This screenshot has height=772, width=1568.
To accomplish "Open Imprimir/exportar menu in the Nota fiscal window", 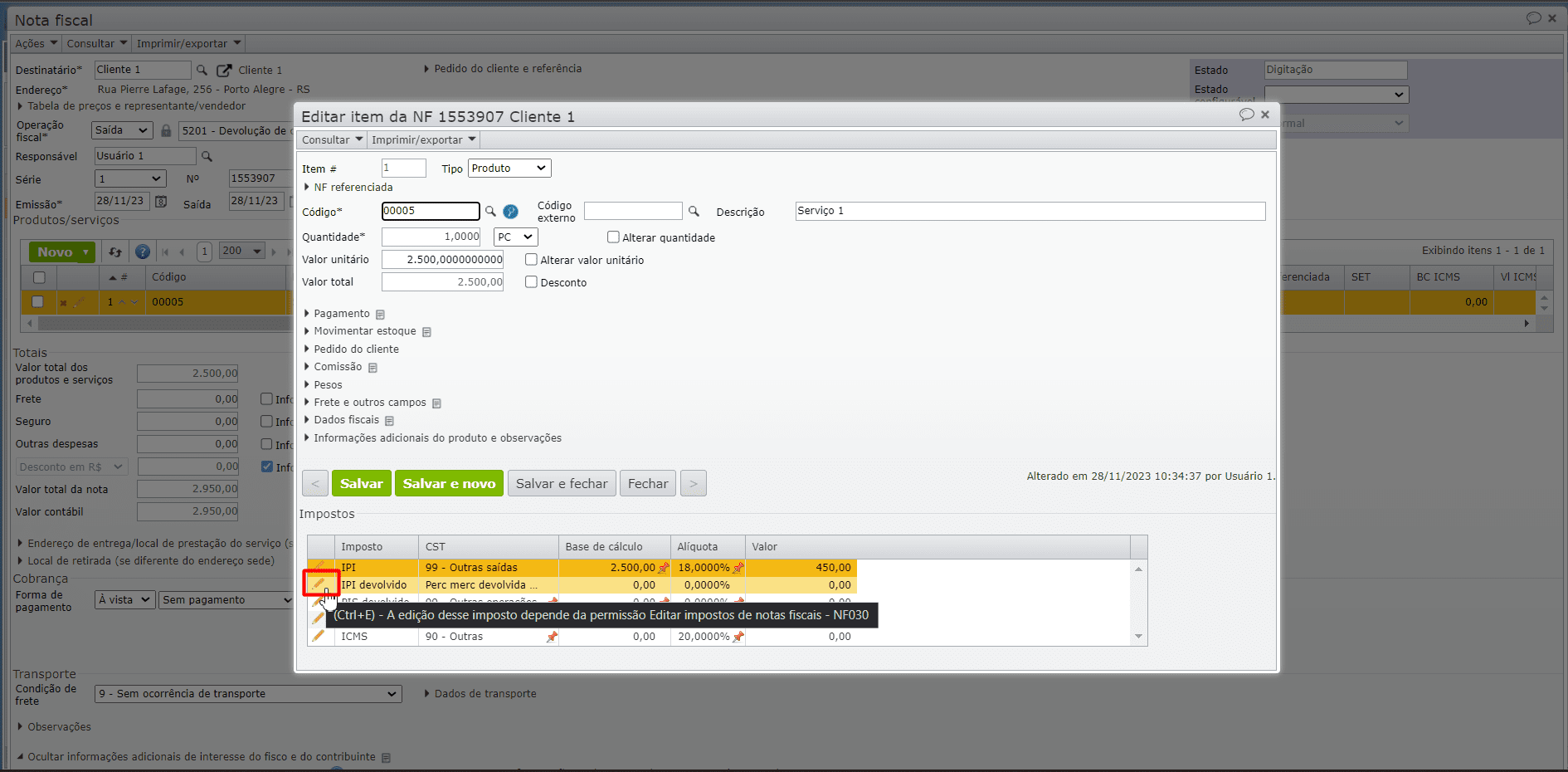I will coord(189,44).
